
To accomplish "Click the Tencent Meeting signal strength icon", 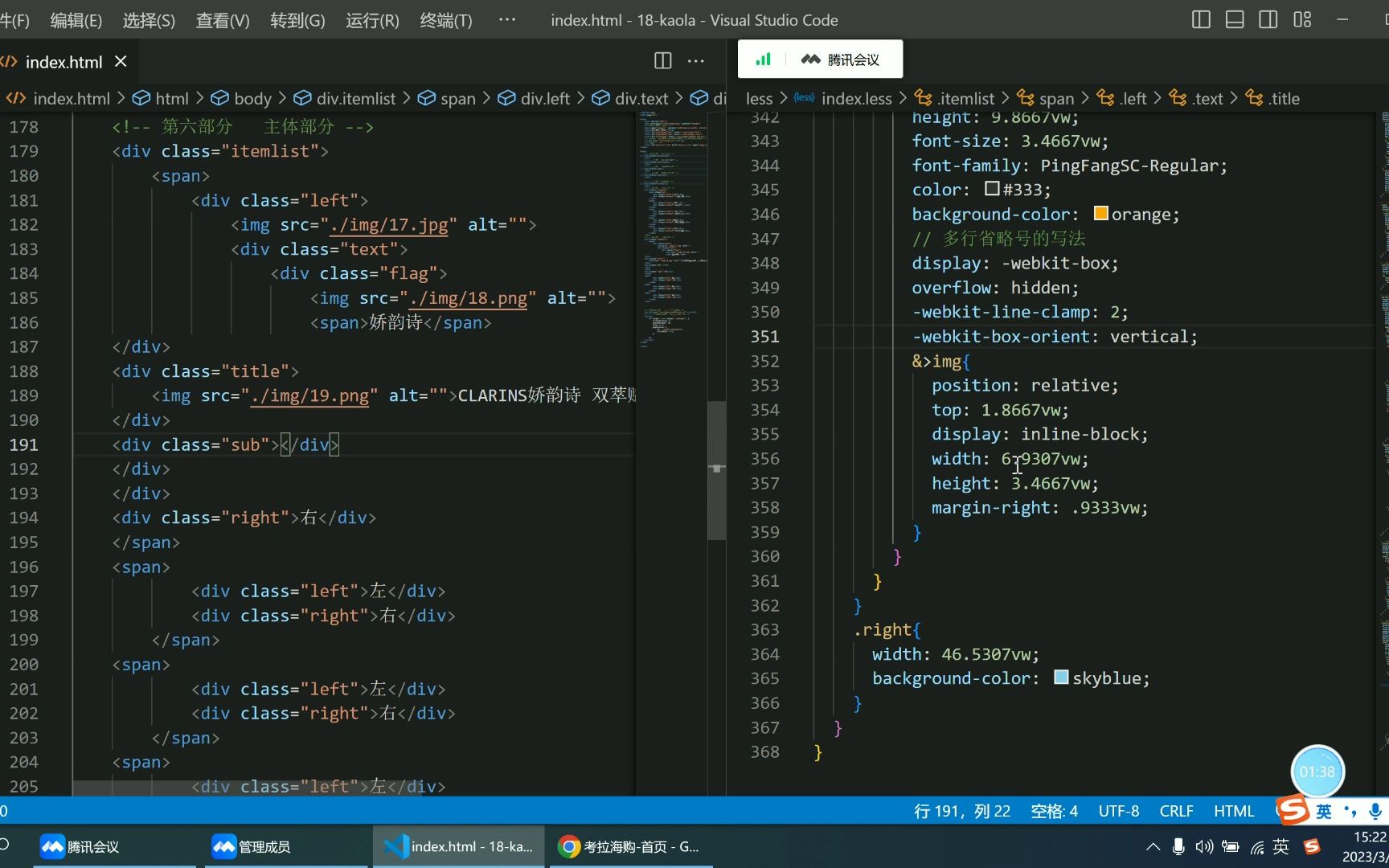I will pos(764,59).
